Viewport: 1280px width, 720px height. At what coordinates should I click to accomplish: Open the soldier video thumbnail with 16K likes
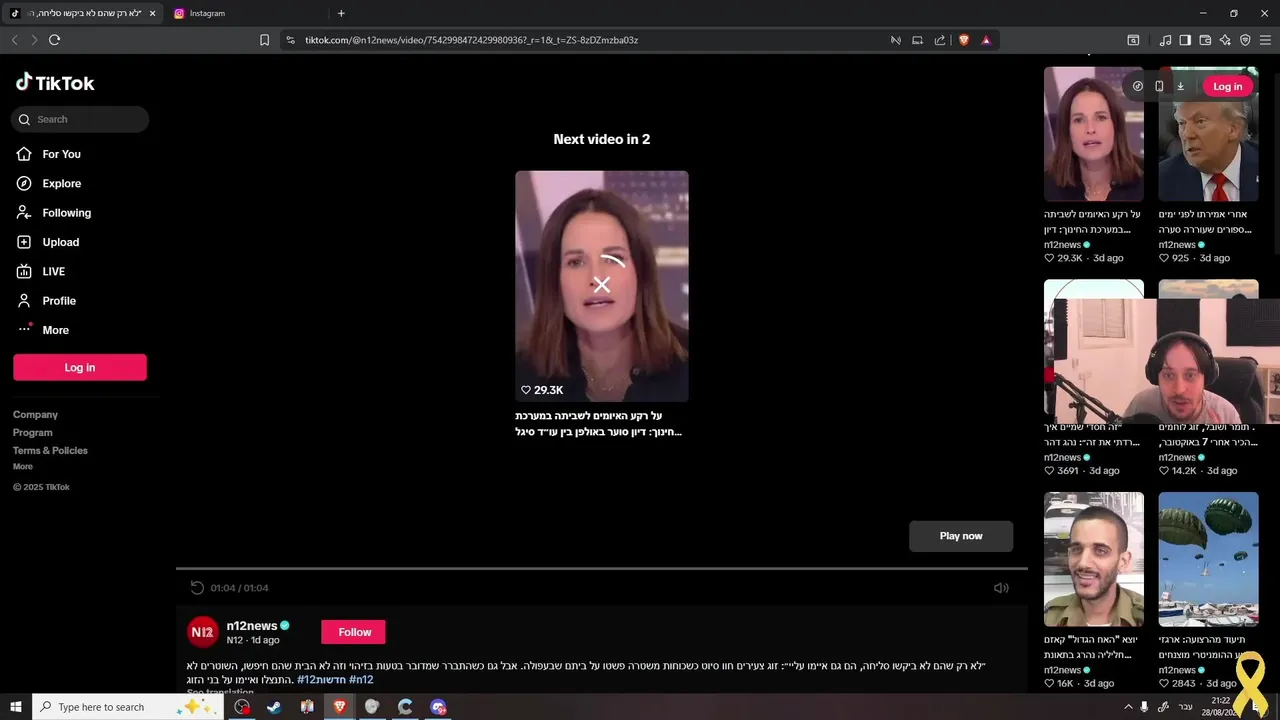pyautogui.click(x=1094, y=559)
